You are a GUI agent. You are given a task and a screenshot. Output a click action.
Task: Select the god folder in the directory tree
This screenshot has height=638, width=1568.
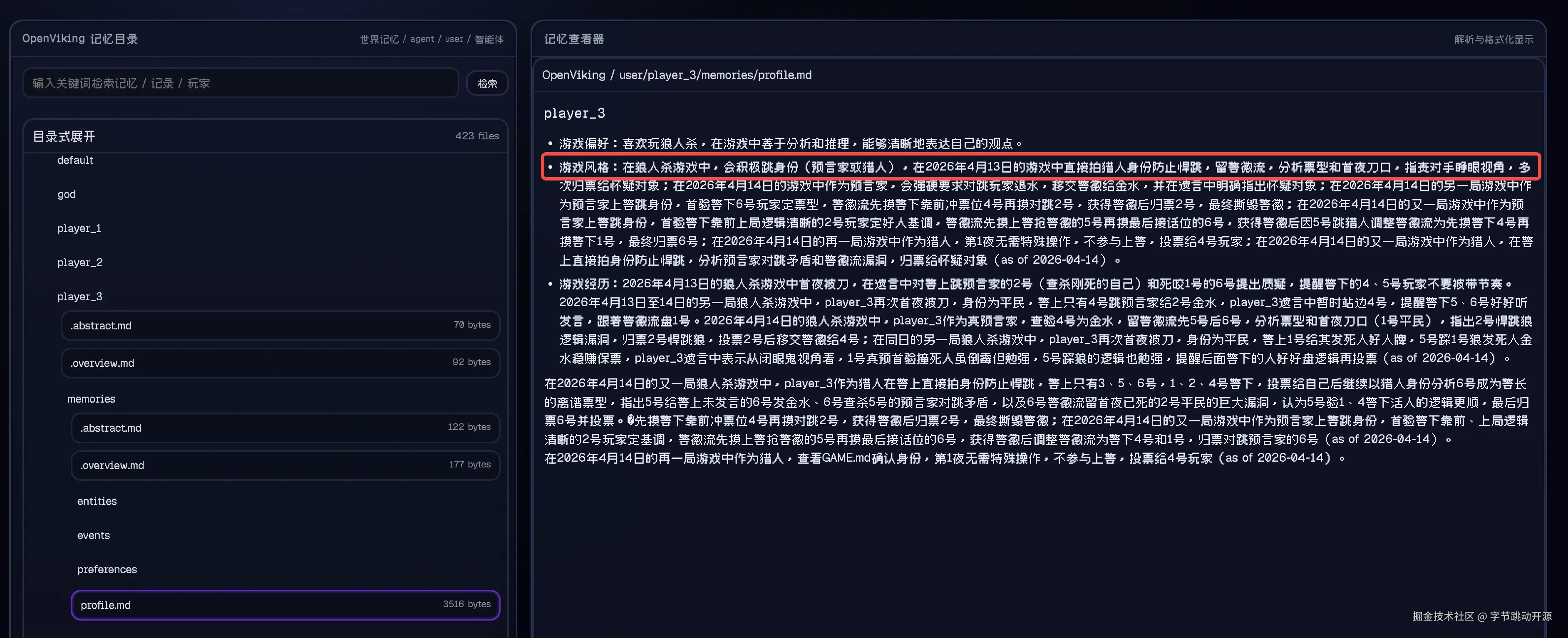click(x=66, y=194)
